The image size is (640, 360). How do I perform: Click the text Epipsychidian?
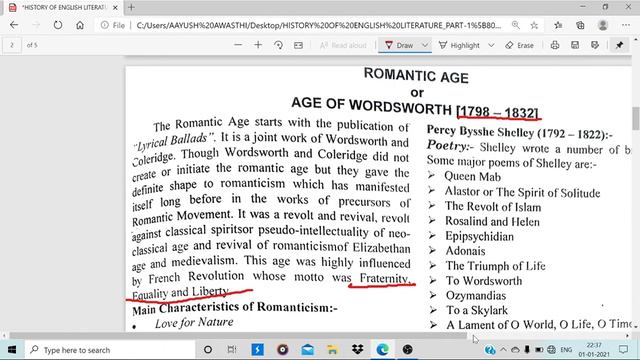pyautogui.click(x=480, y=236)
